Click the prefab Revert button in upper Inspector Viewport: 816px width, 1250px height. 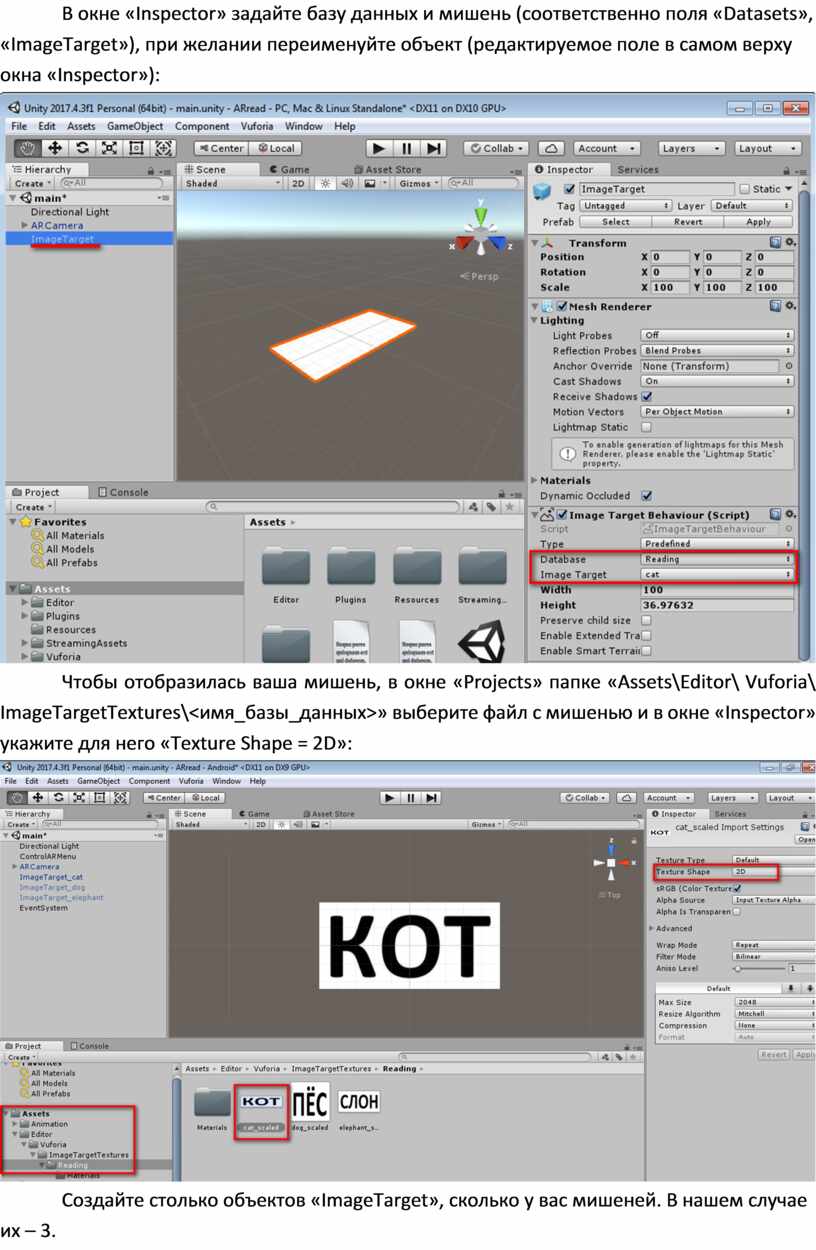pyautogui.click(x=688, y=222)
